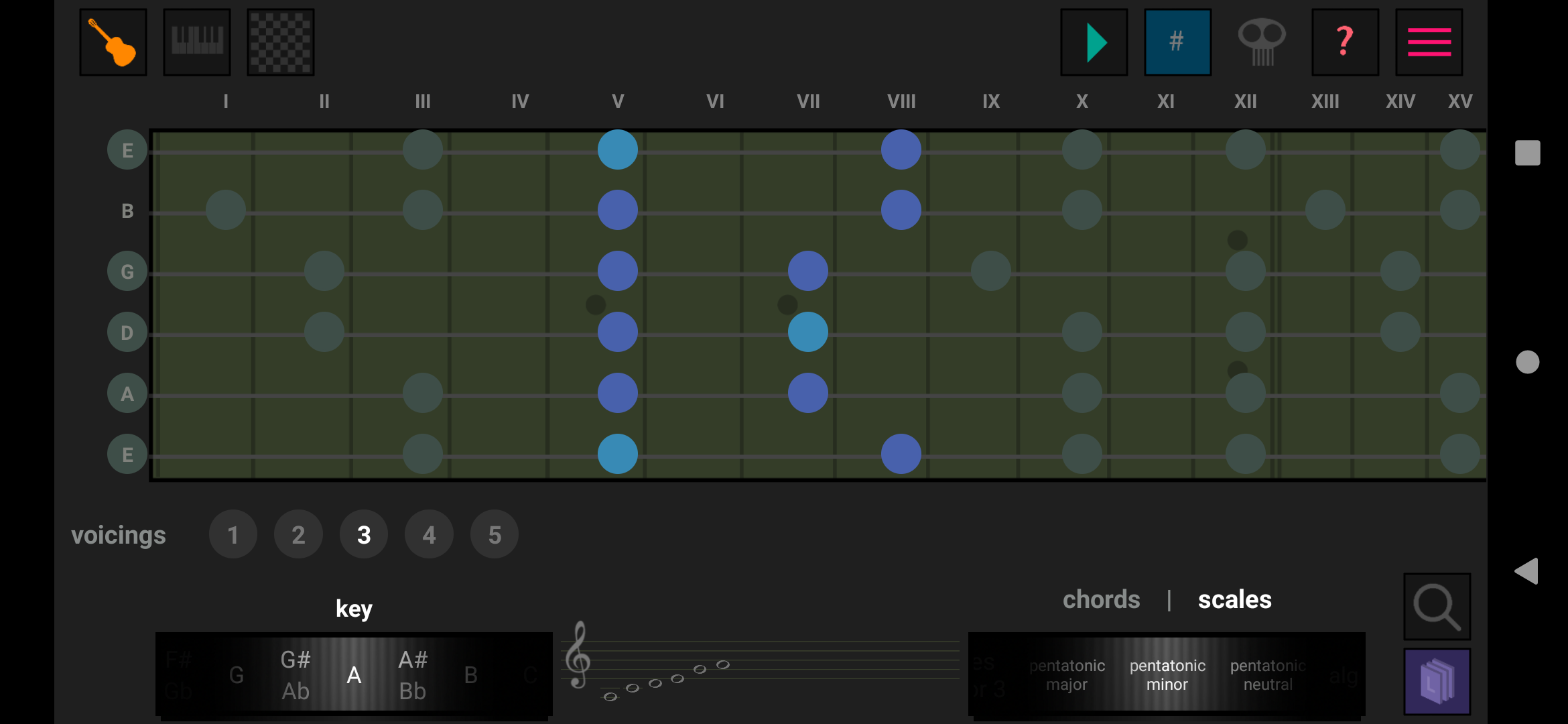
Task: Switch to the chords tab
Action: point(1101,599)
